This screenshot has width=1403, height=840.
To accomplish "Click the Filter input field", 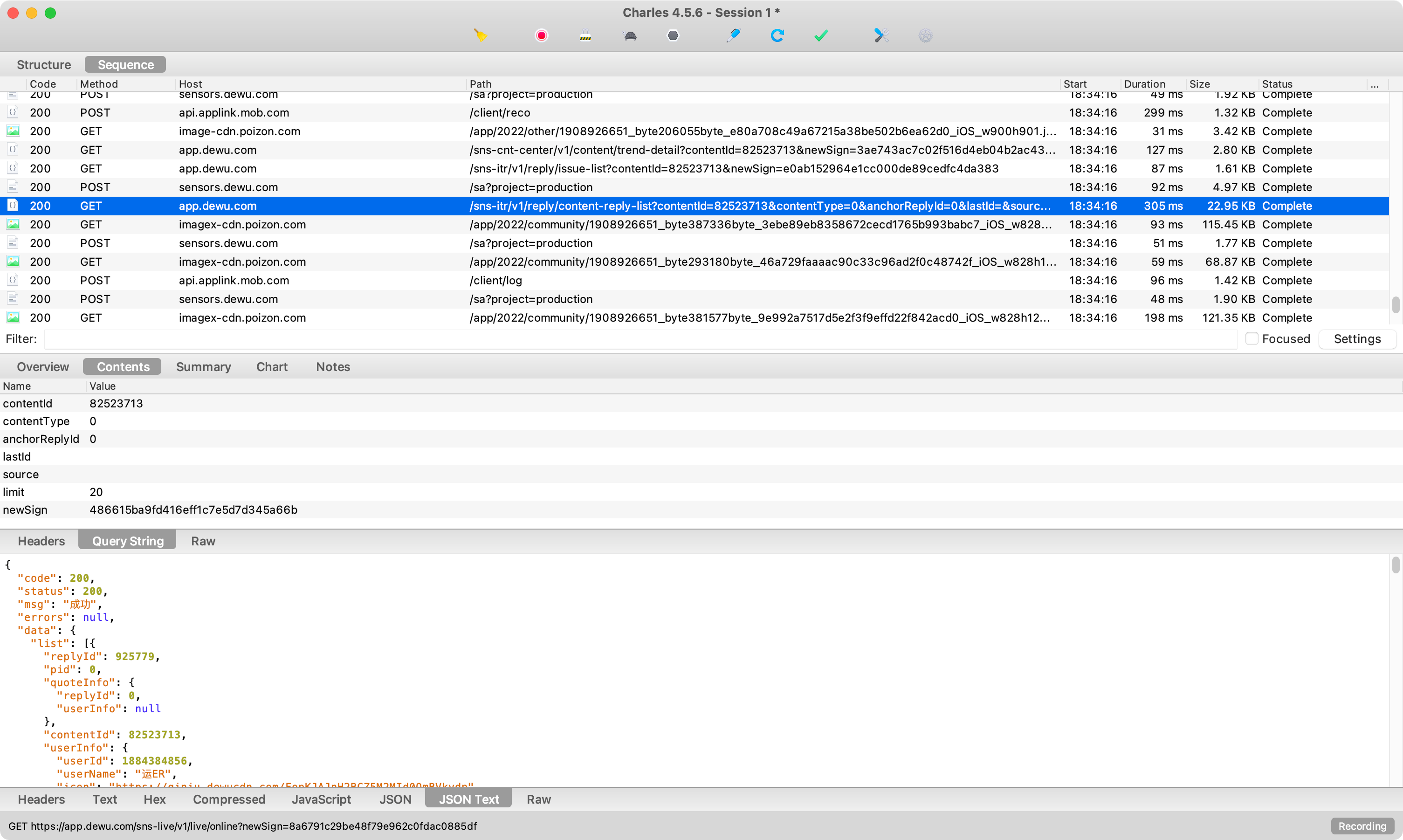I will coord(640,338).
